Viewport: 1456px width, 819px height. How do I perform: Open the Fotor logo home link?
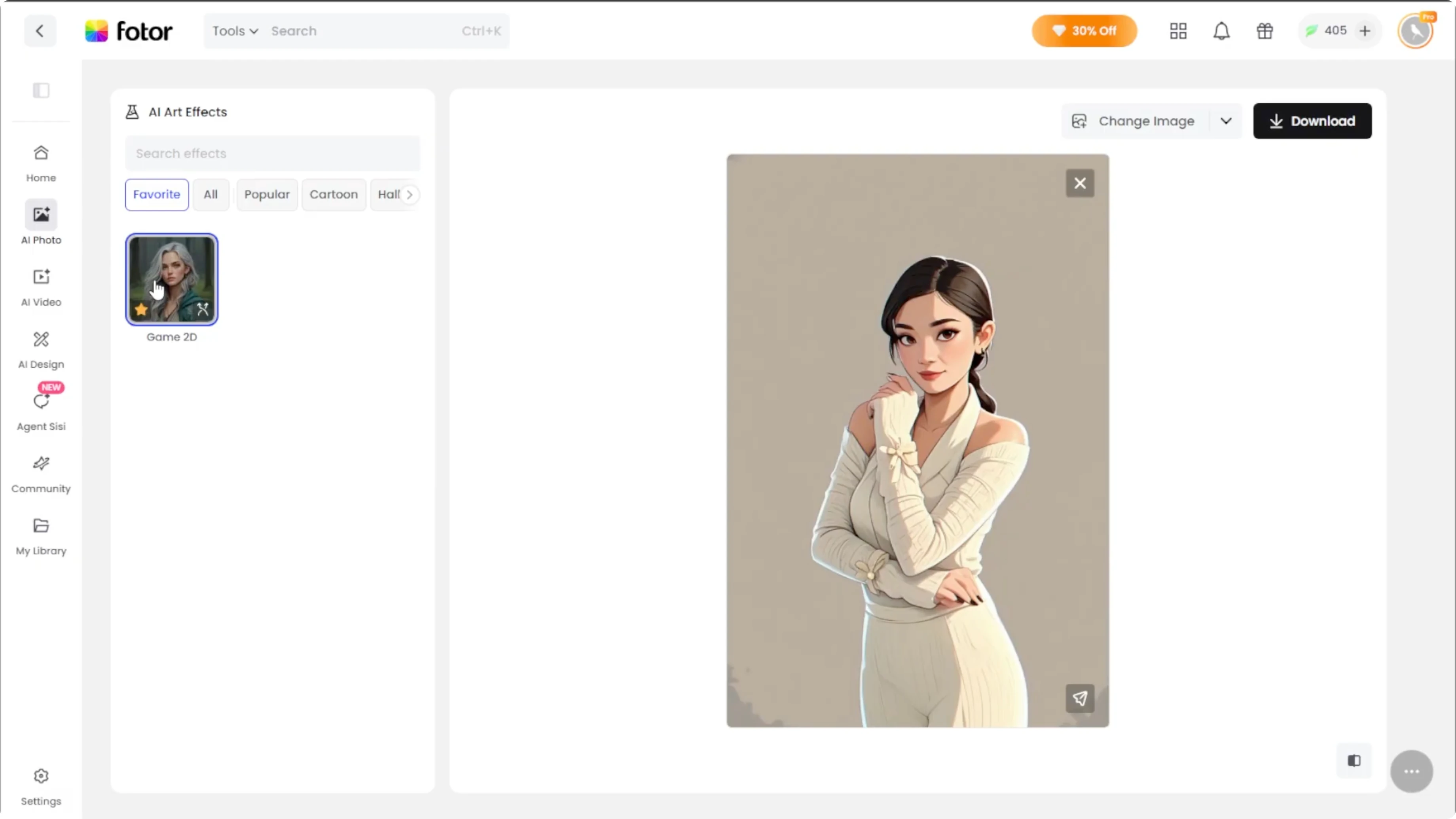tap(129, 31)
